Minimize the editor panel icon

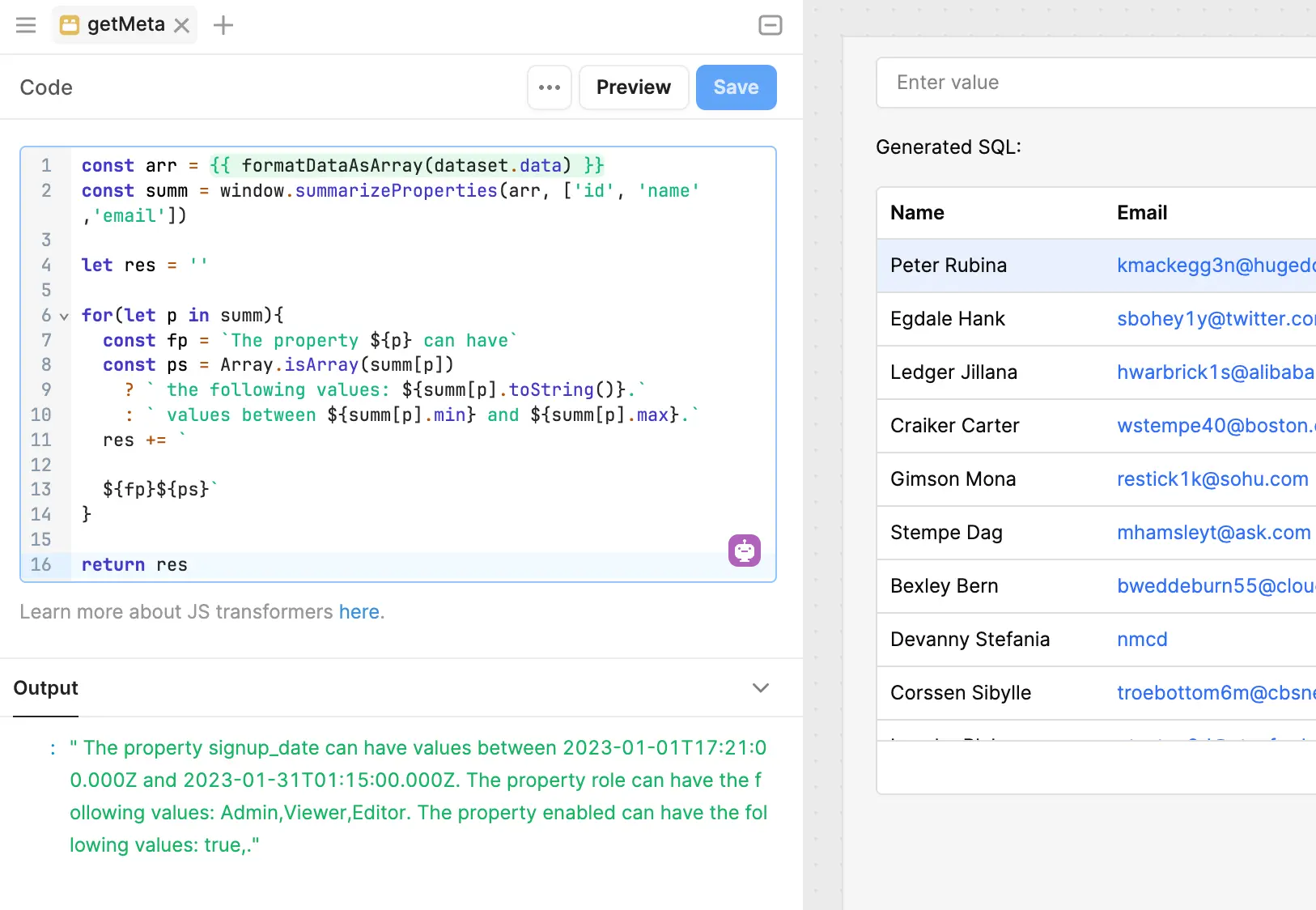click(770, 25)
